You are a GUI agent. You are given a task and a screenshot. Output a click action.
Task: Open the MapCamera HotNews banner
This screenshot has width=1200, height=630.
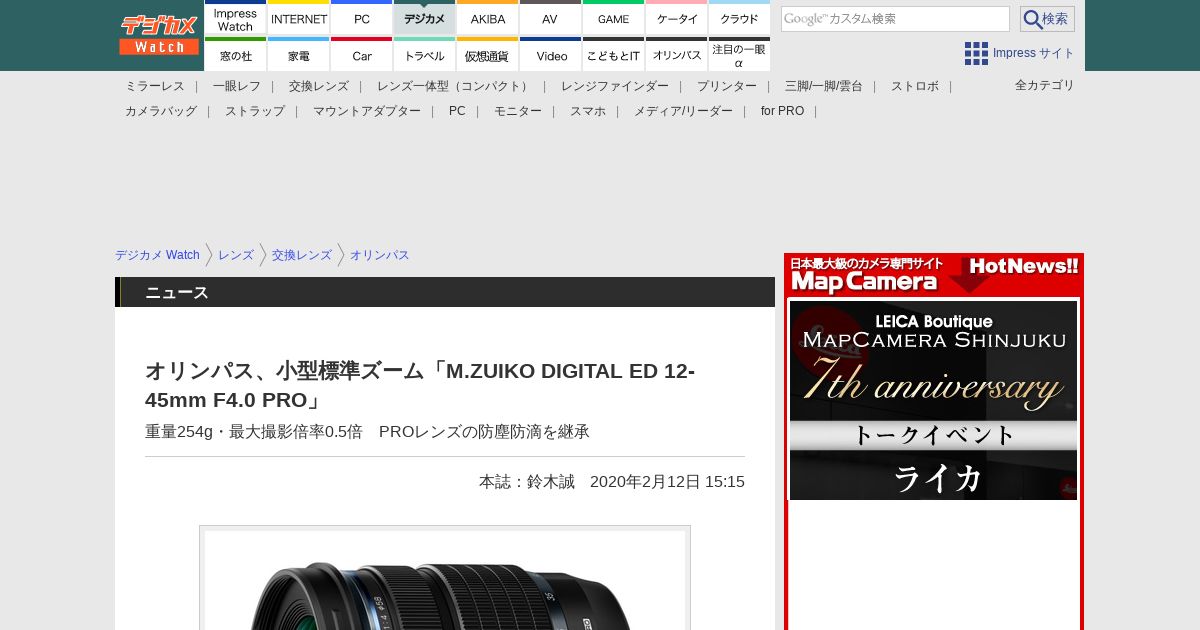pyautogui.click(x=934, y=275)
